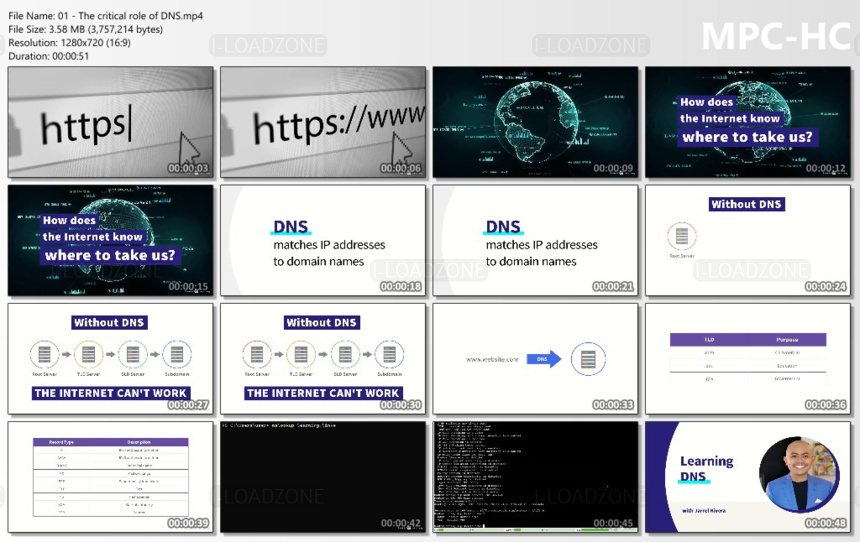Click the File Size 3.58 MB text
This screenshot has height=542, width=860.
pos(86,29)
